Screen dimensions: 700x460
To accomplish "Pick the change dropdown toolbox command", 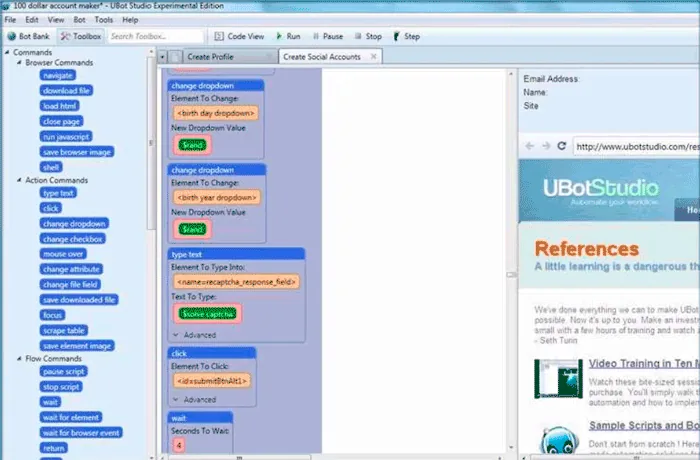I will pos(74,223).
